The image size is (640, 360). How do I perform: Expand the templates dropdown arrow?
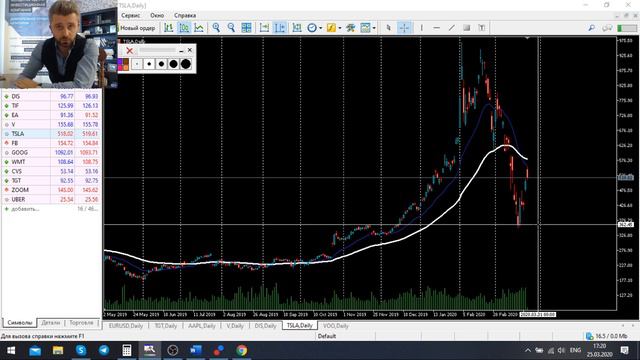(374, 28)
